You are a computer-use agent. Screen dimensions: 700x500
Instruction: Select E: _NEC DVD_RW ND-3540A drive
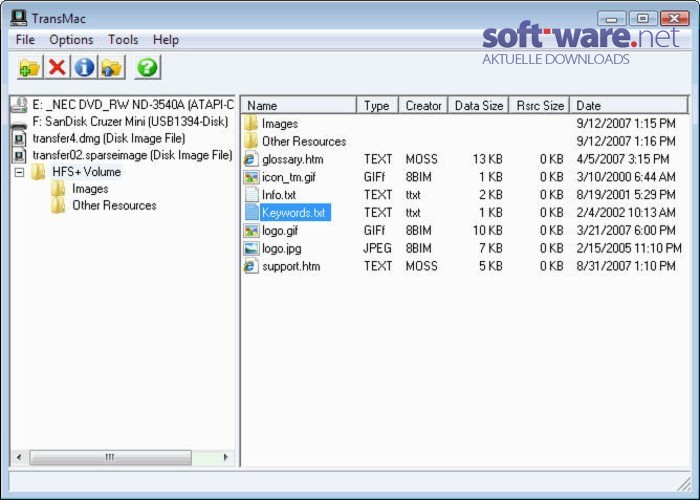pyautogui.click(x=133, y=105)
